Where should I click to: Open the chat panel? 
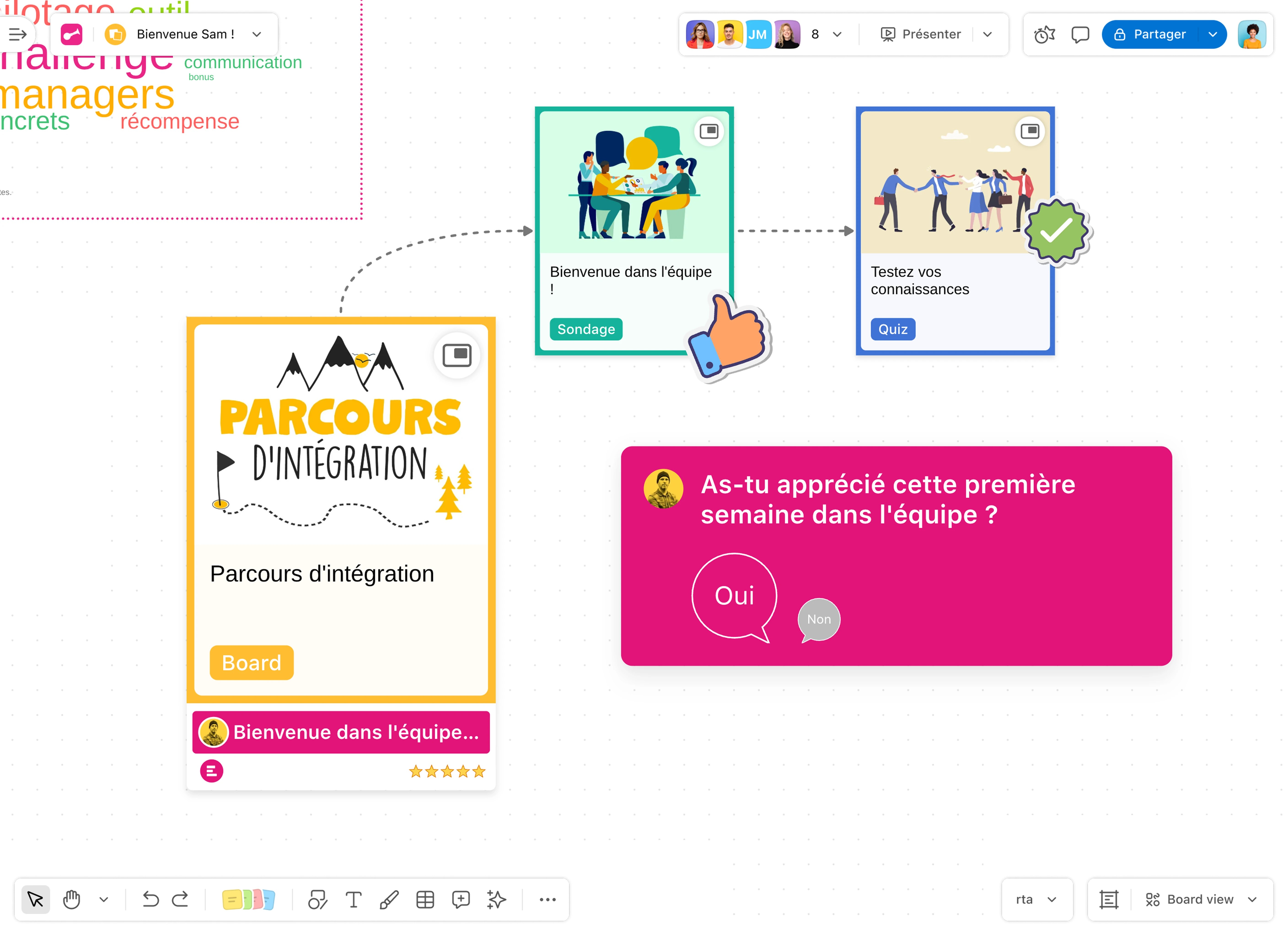(x=1080, y=34)
